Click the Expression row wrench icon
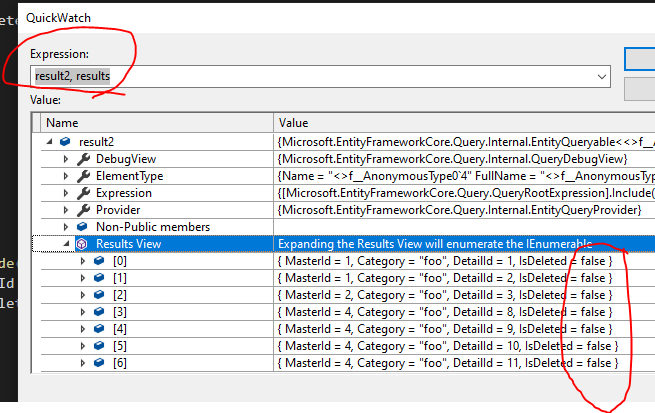The image size is (655, 413). click(83, 193)
